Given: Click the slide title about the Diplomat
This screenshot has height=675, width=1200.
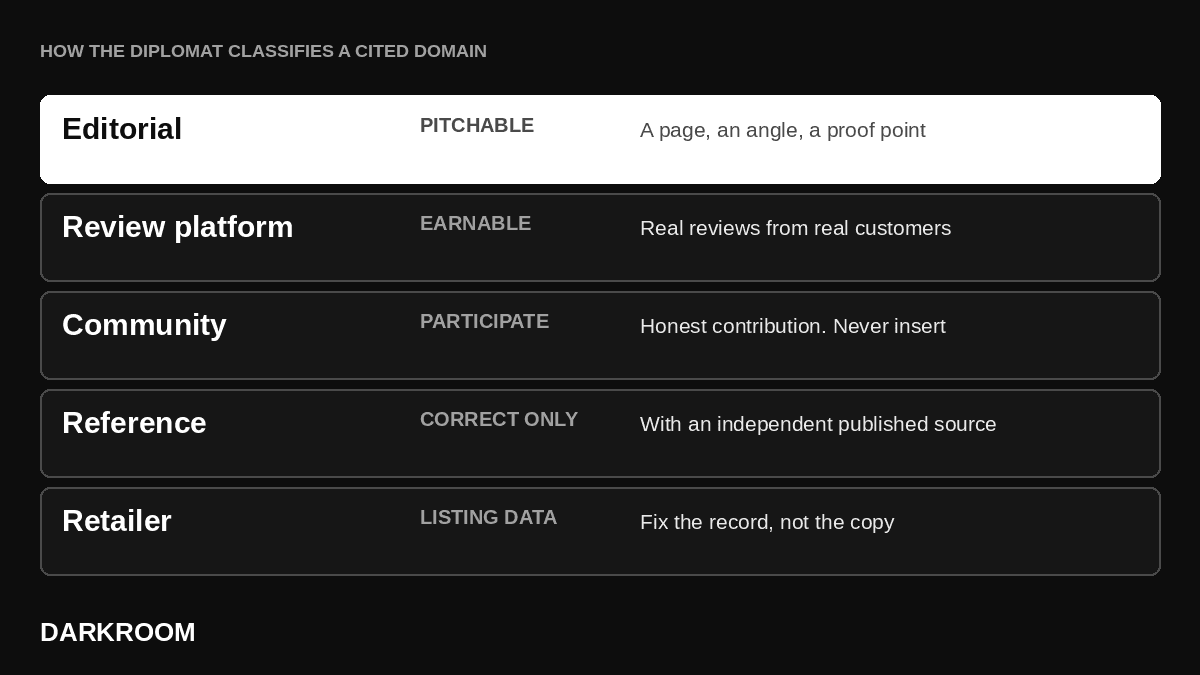Looking at the screenshot, I should coord(263,51).
